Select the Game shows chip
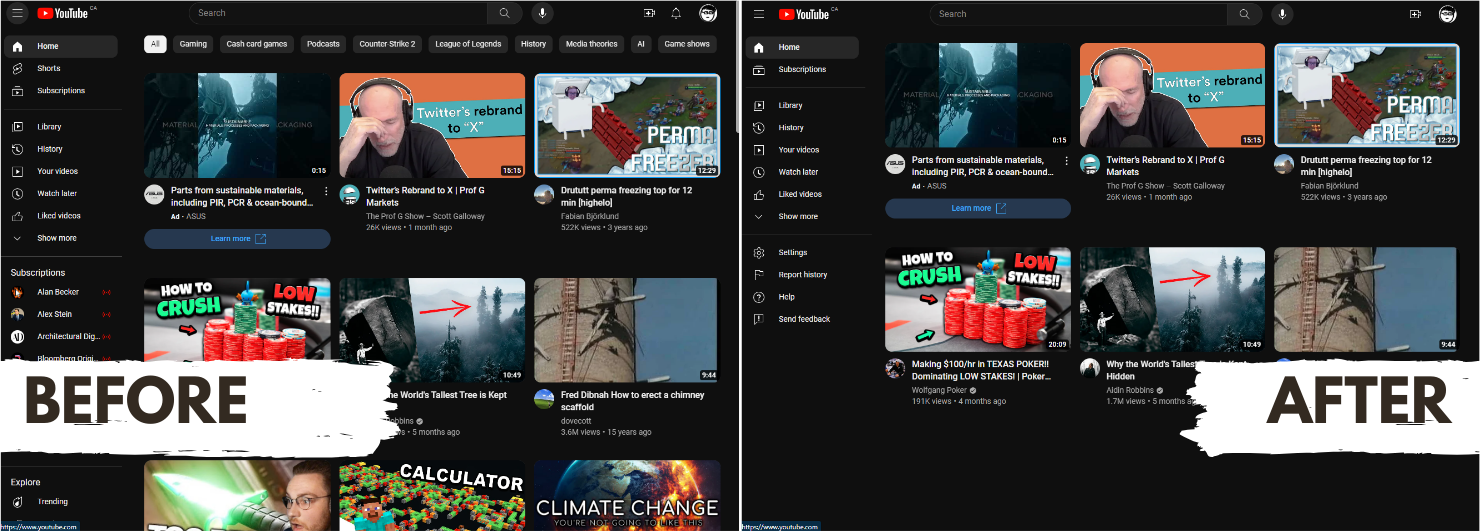Screen dimensions: 1482x532 687,44
